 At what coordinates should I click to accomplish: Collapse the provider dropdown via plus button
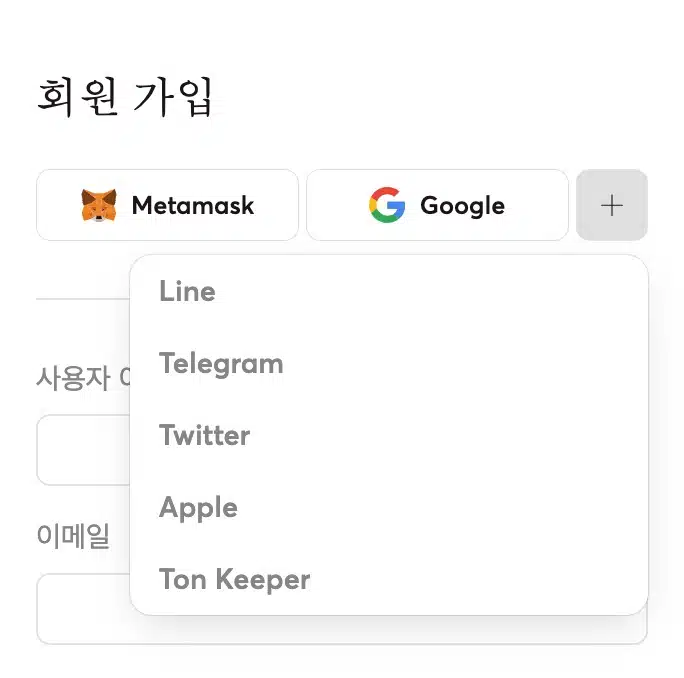pyautogui.click(x=612, y=205)
